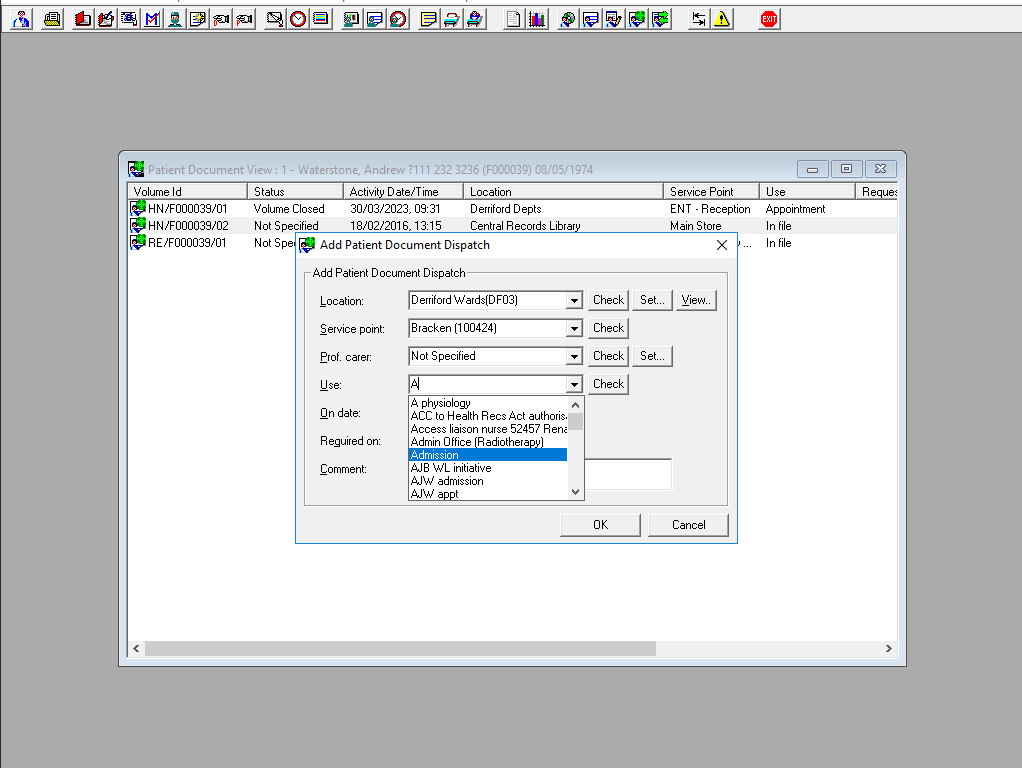
Task: Click the yellow sticky note toolbar icon
Action: (428, 19)
